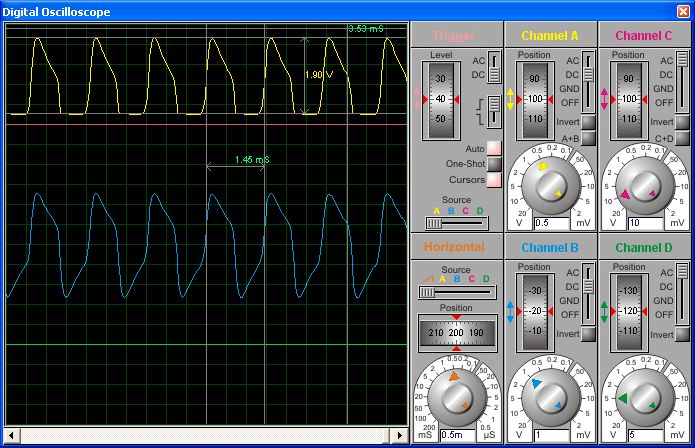Click the Horizontal Position thumbwheel

click(x=457, y=333)
